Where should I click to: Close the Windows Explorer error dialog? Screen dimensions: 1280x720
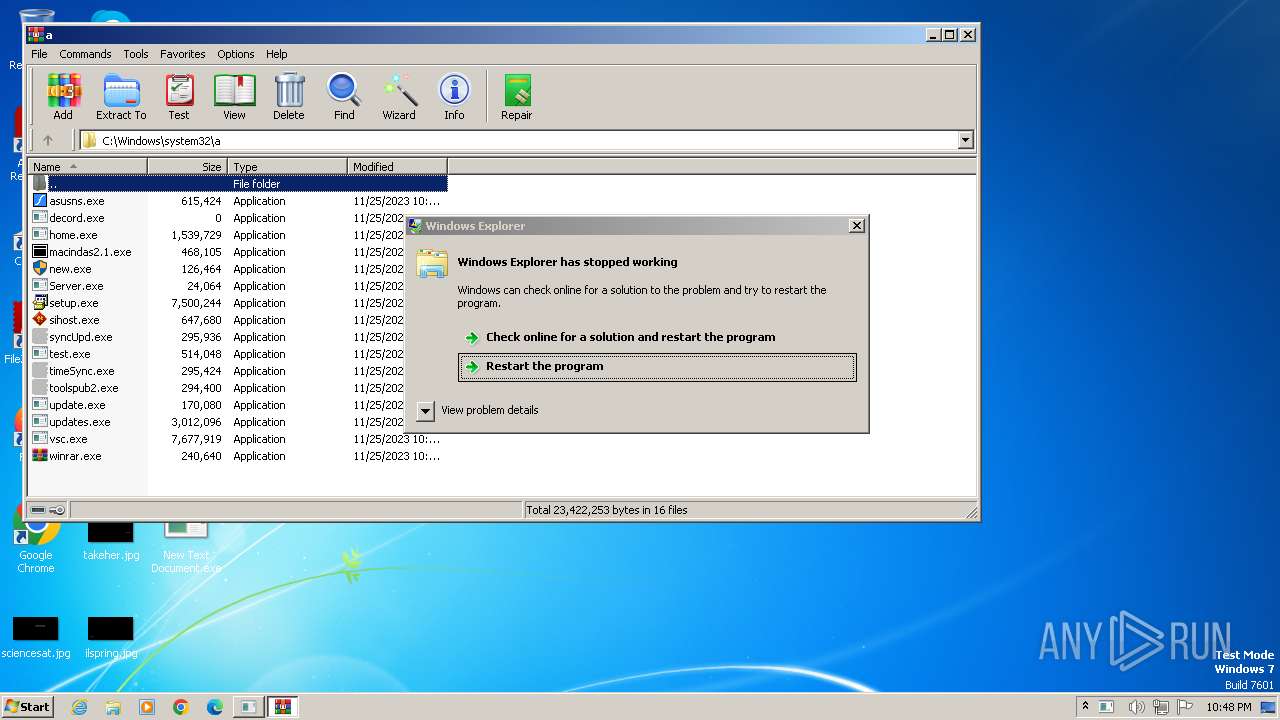857,226
